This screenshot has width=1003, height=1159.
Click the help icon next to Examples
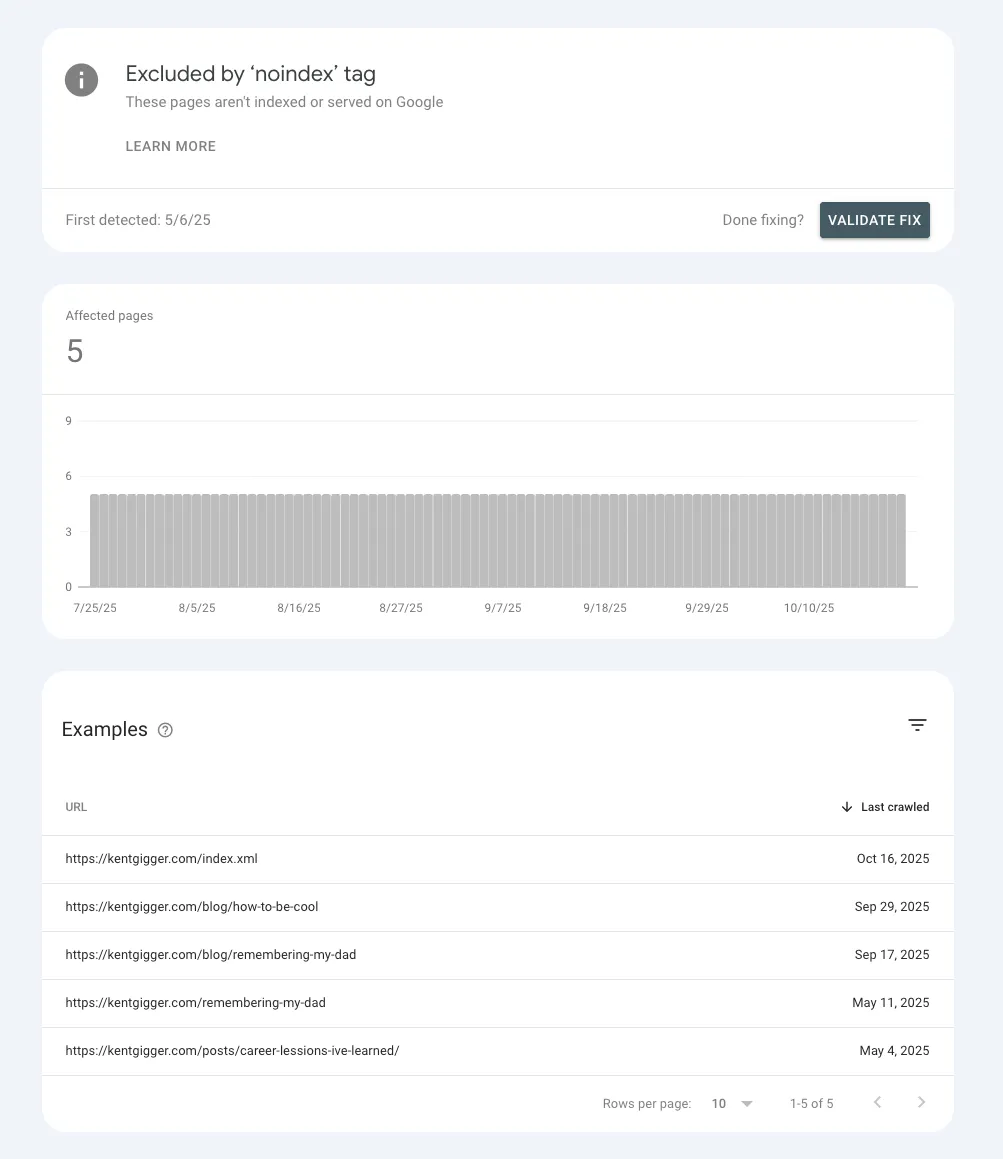[166, 730]
